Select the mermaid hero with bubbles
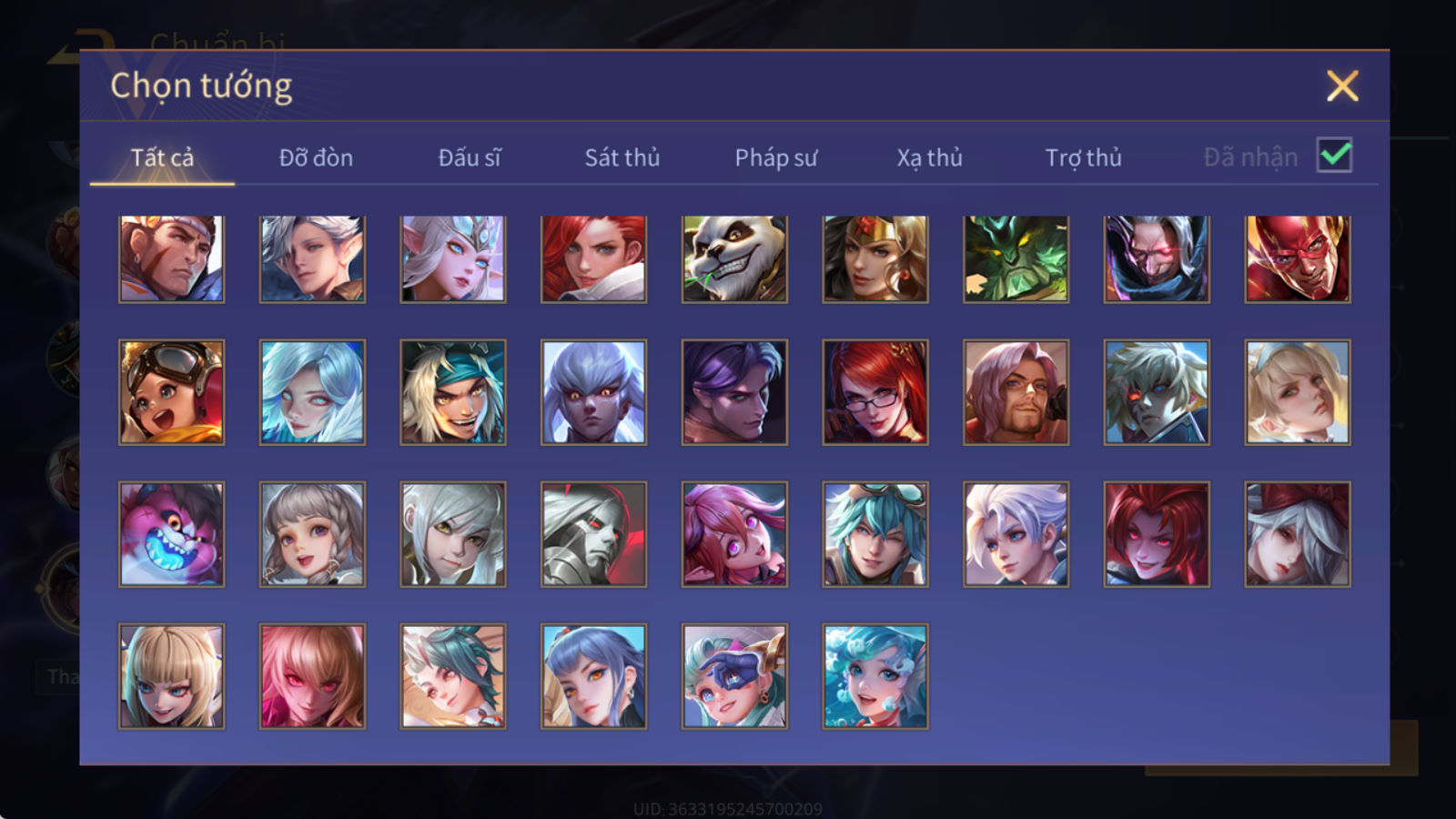This screenshot has width=1456, height=819. coord(875,676)
